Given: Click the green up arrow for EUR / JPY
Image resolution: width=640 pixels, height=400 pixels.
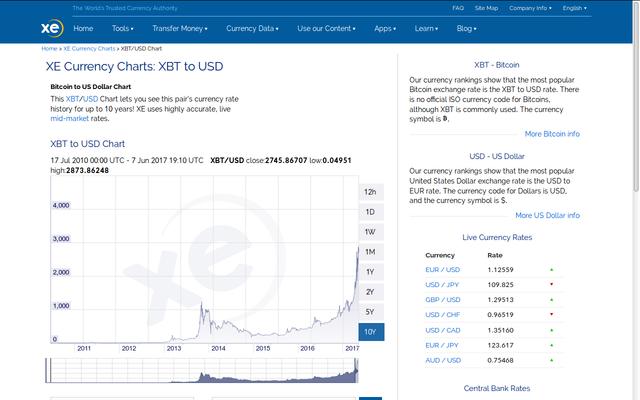Looking at the screenshot, I should point(551,345).
